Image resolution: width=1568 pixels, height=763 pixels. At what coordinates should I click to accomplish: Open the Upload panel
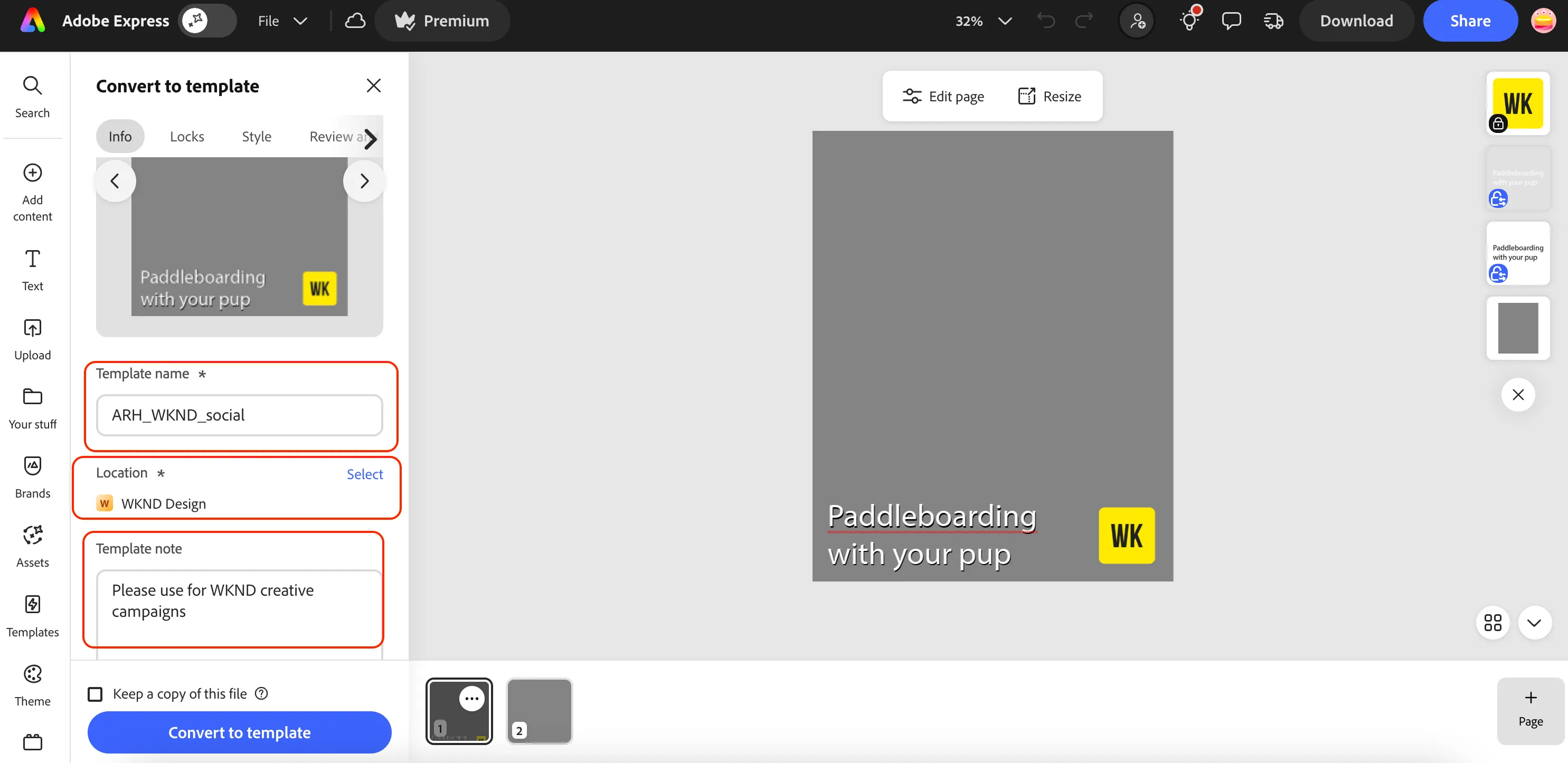pos(32,339)
